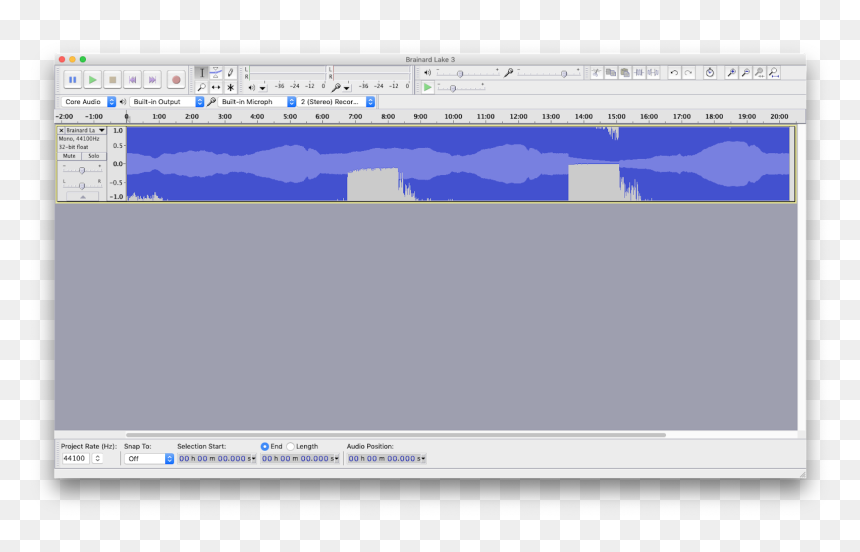The image size is (860, 552).
Task: Open the recording meter microphone dropdown
Action: [341, 88]
